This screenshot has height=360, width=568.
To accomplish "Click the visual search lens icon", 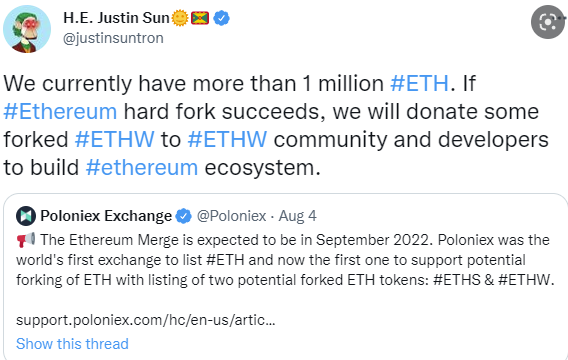I will (x=548, y=22).
